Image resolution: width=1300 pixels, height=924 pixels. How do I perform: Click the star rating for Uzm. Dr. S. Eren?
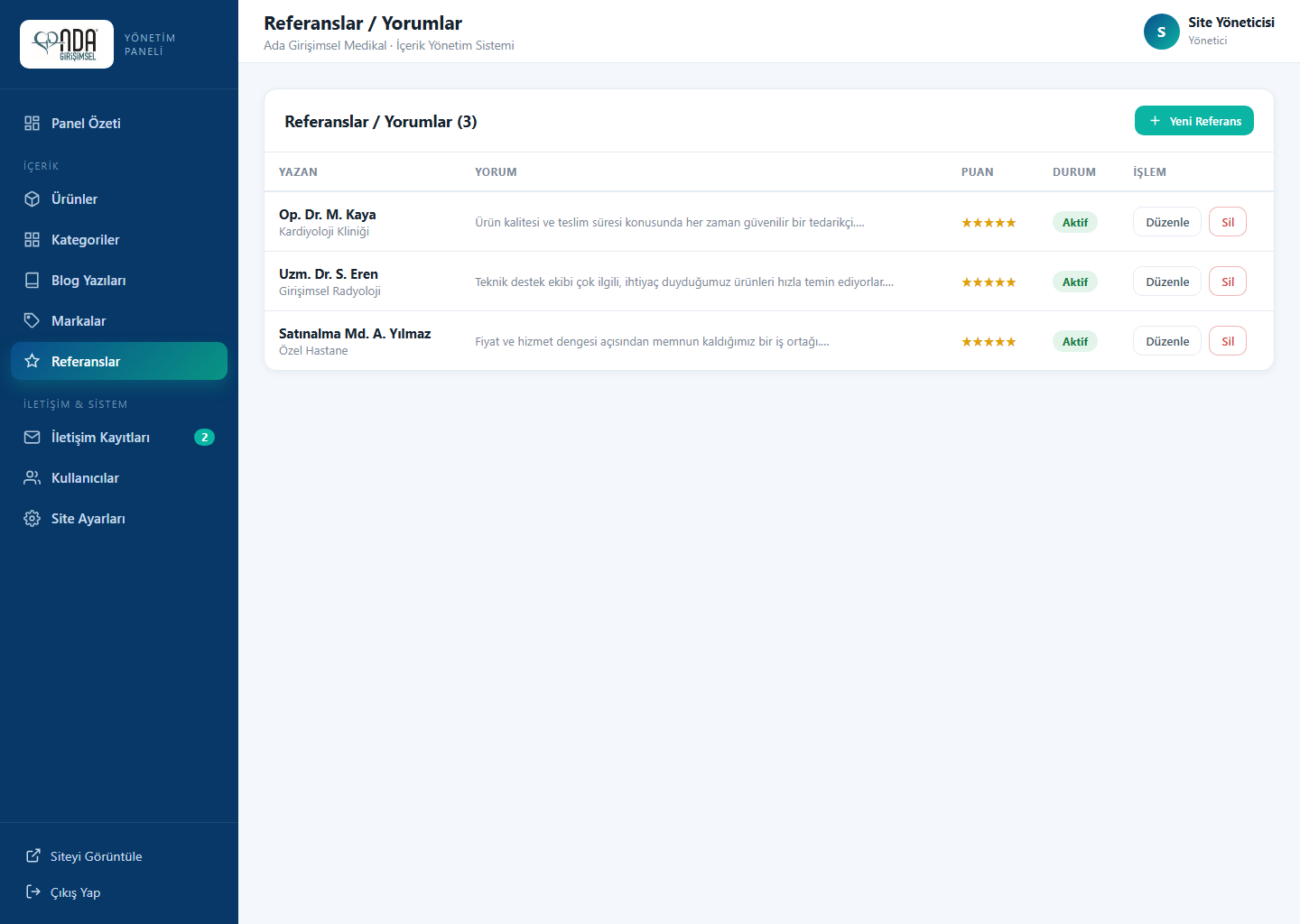click(x=989, y=282)
